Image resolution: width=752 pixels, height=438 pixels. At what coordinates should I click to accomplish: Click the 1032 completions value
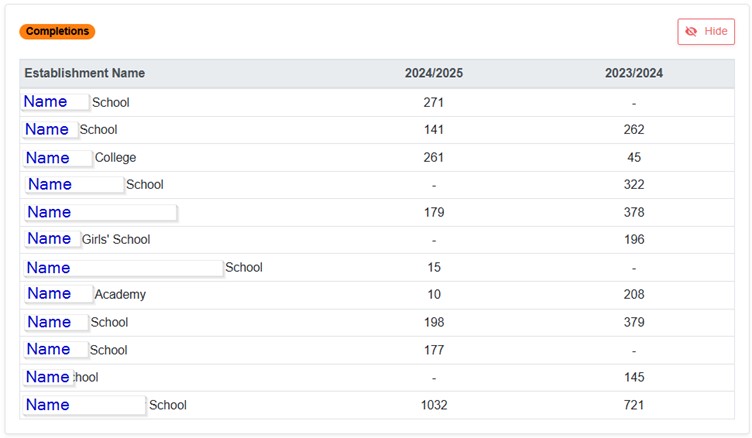(434, 405)
